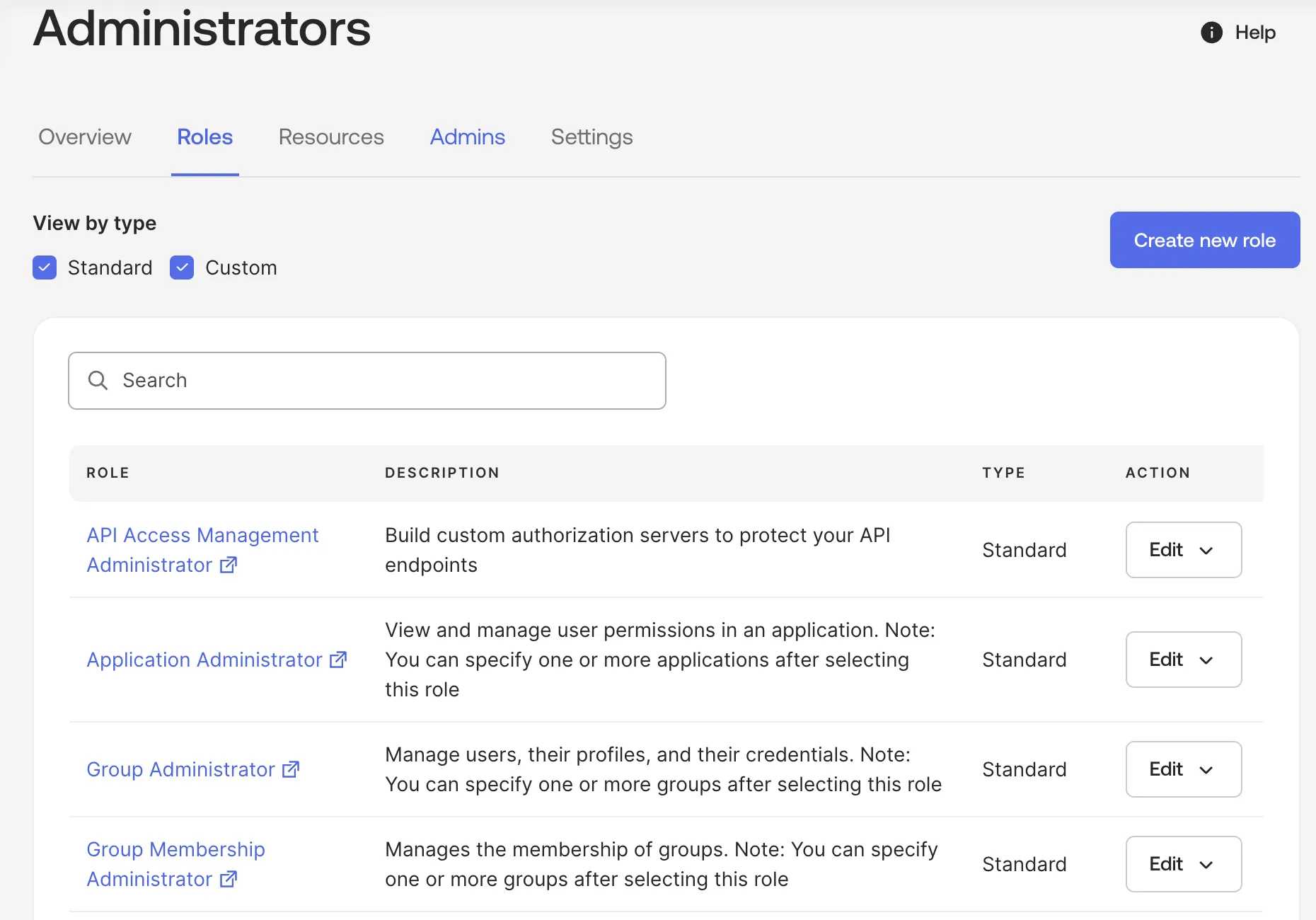Click external link icon next to Application Administrator
The width and height of the screenshot is (1316, 920).
tap(339, 660)
